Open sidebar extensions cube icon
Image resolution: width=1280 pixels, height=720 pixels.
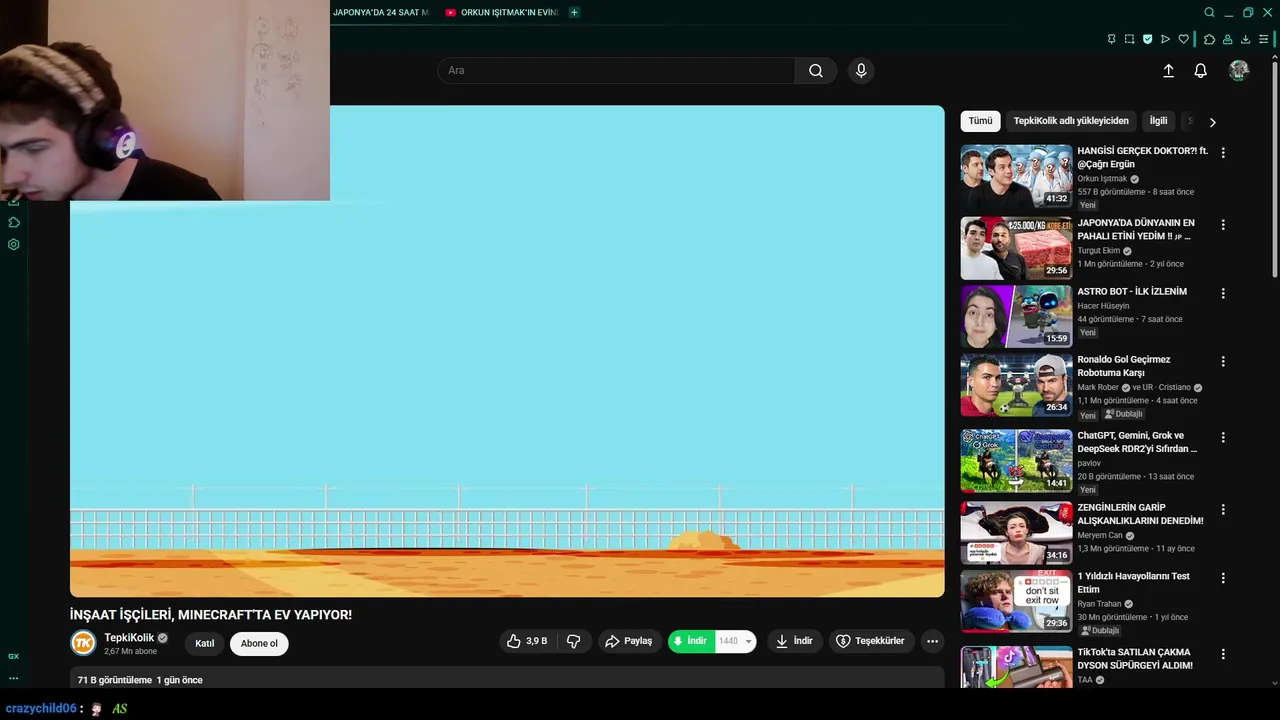pyautogui.click(x=14, y=222)
